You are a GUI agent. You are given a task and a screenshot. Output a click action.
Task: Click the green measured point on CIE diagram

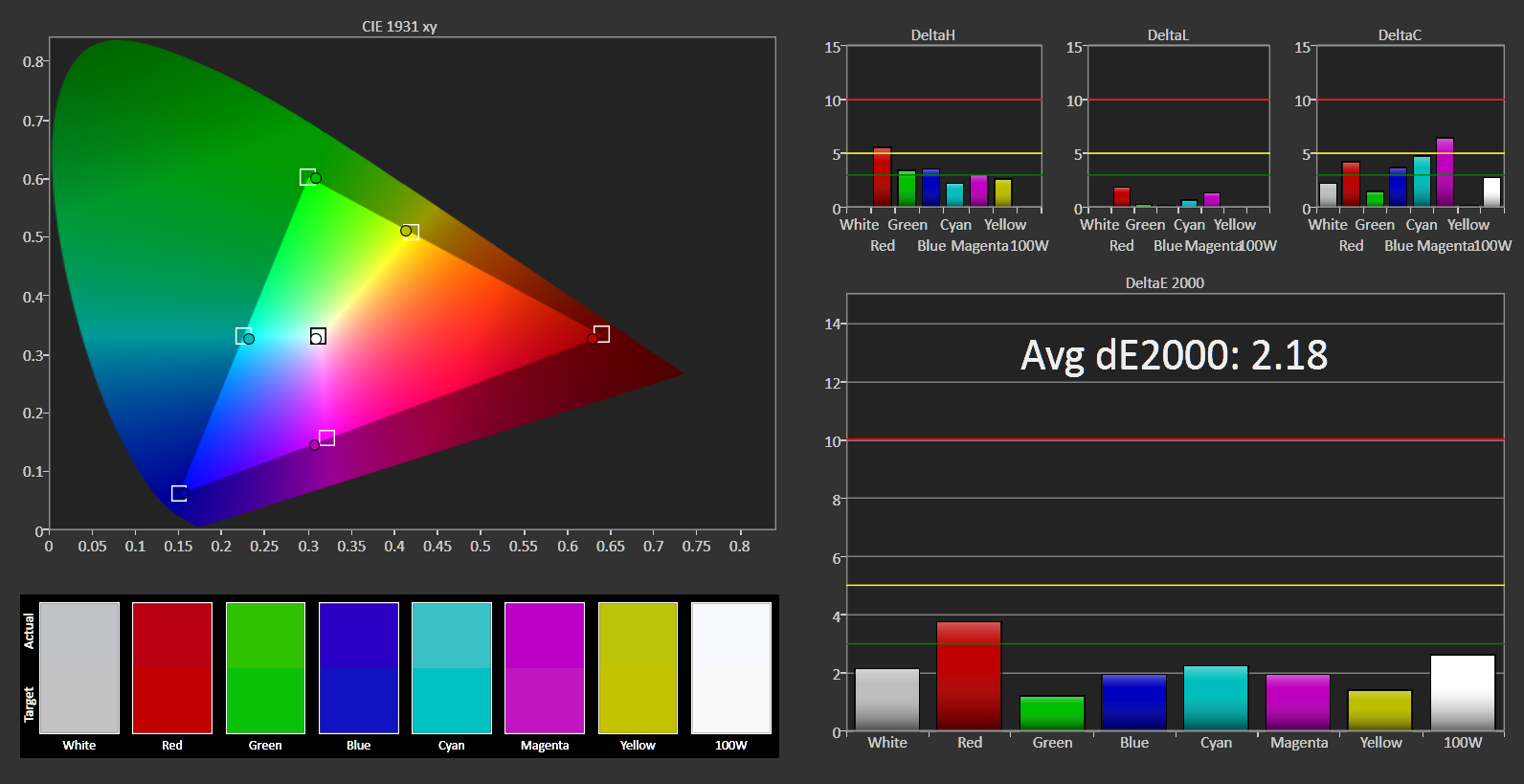tap(316, 178)
